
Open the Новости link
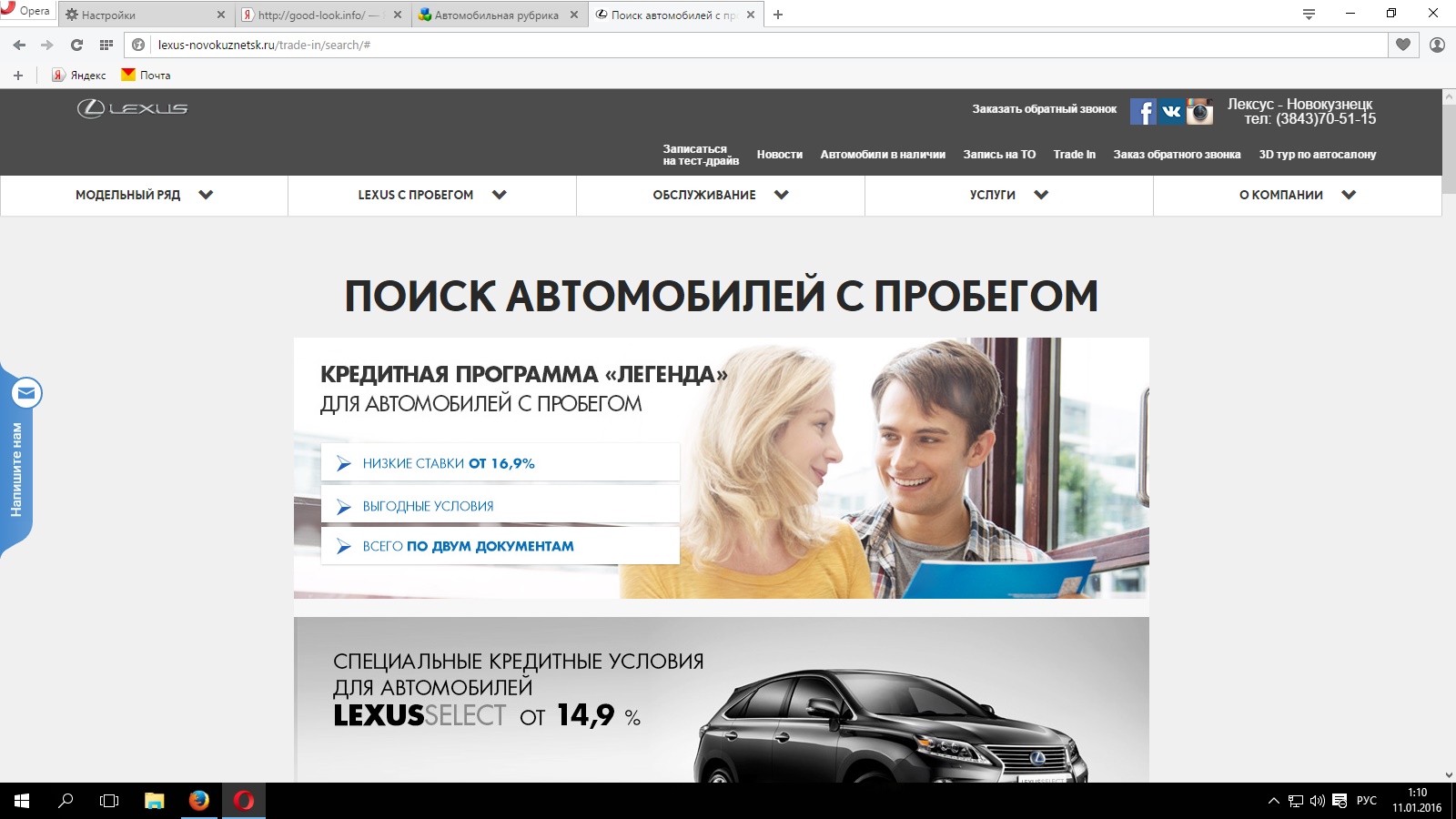point(780,155)
